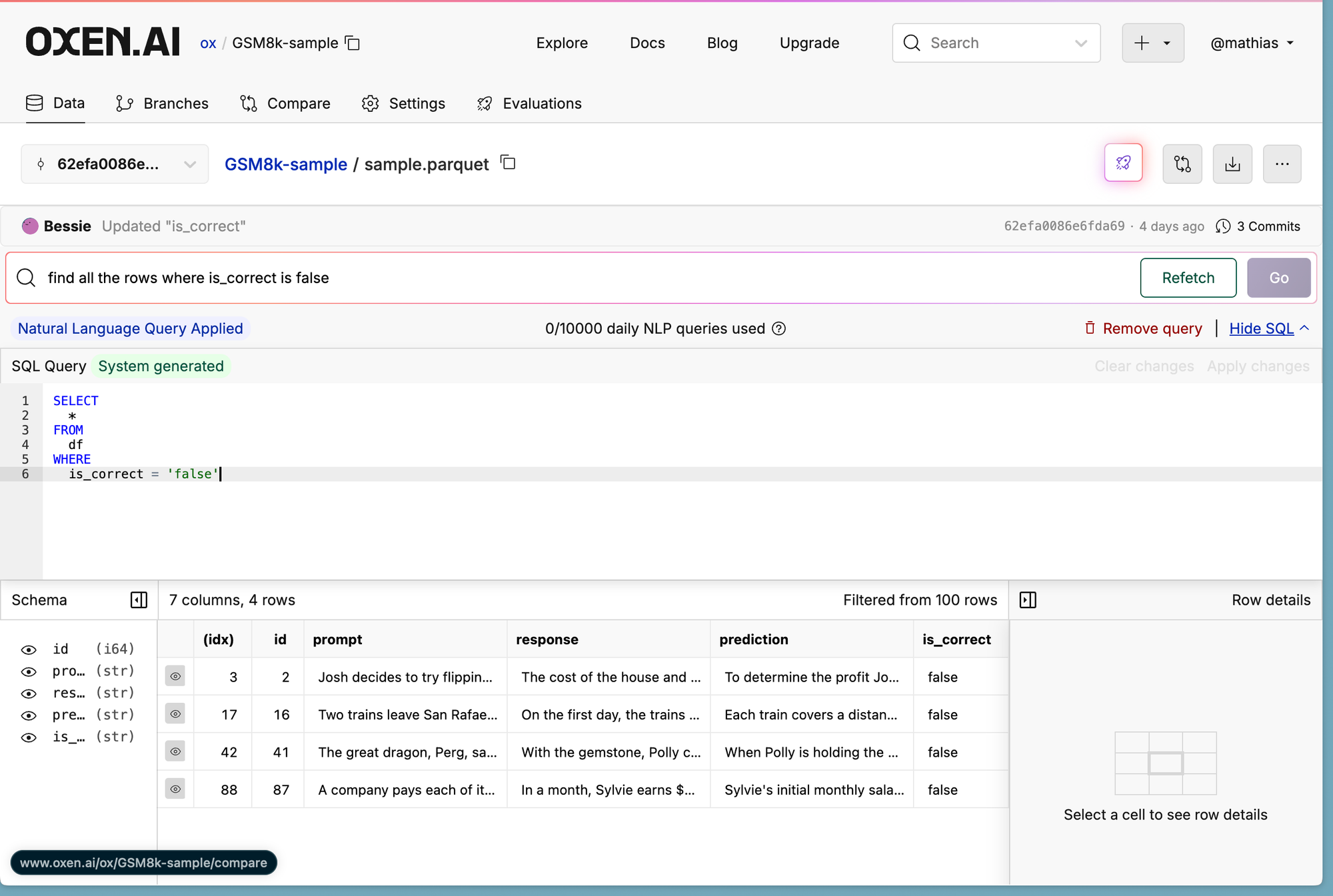Click the NLP queries help icon

click(778, 328)
